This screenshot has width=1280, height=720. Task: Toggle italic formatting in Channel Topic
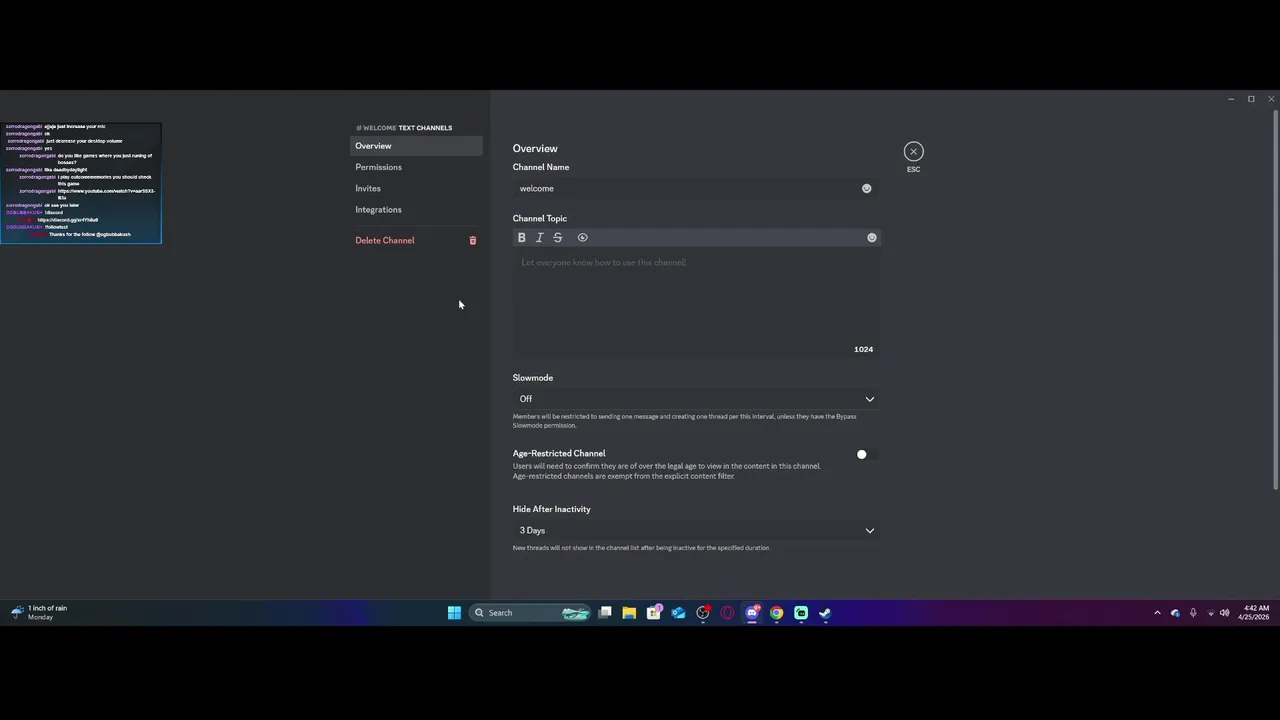539,238
